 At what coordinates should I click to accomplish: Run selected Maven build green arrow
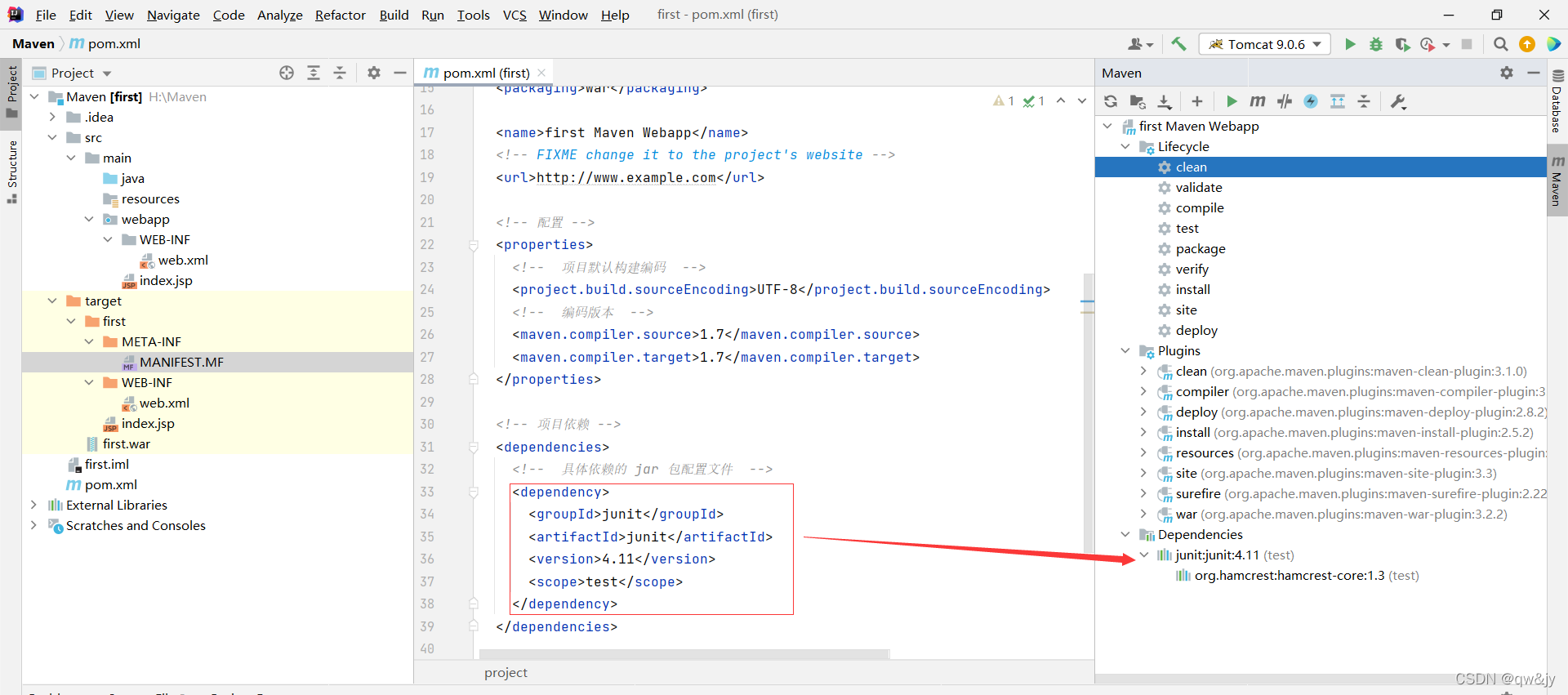(1232, 101)
